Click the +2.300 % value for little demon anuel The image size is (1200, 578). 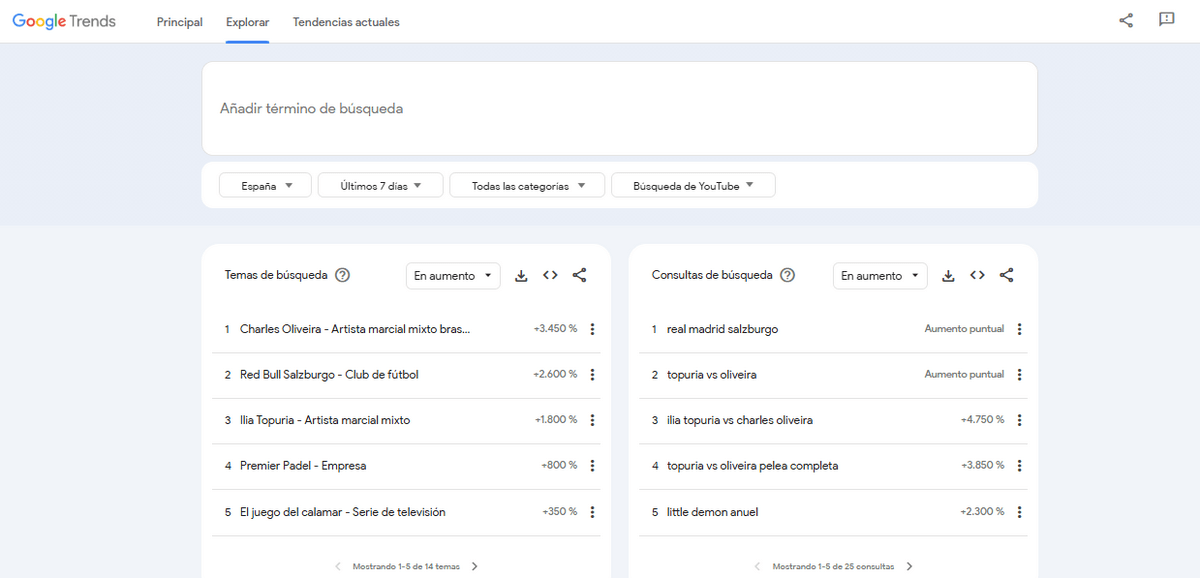[x=983, y=512]
